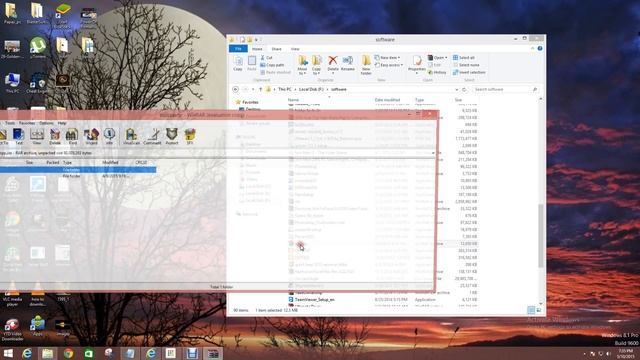The width and height of the screenshot is (640, 360).
Task: Click the Info icon in WinRAR toolbar
Action: 109,136
